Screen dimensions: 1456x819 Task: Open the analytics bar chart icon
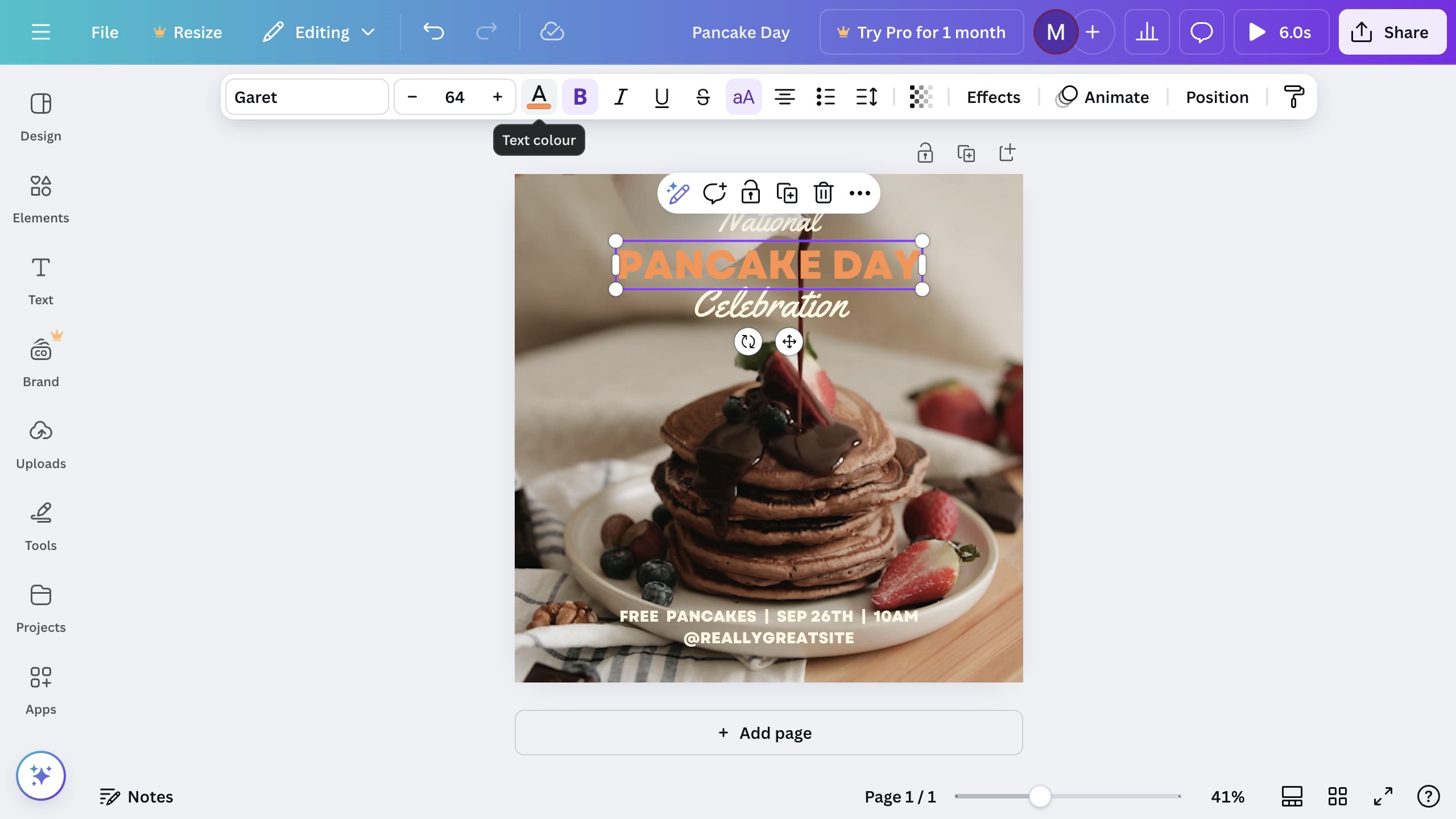coord(1147,32)
